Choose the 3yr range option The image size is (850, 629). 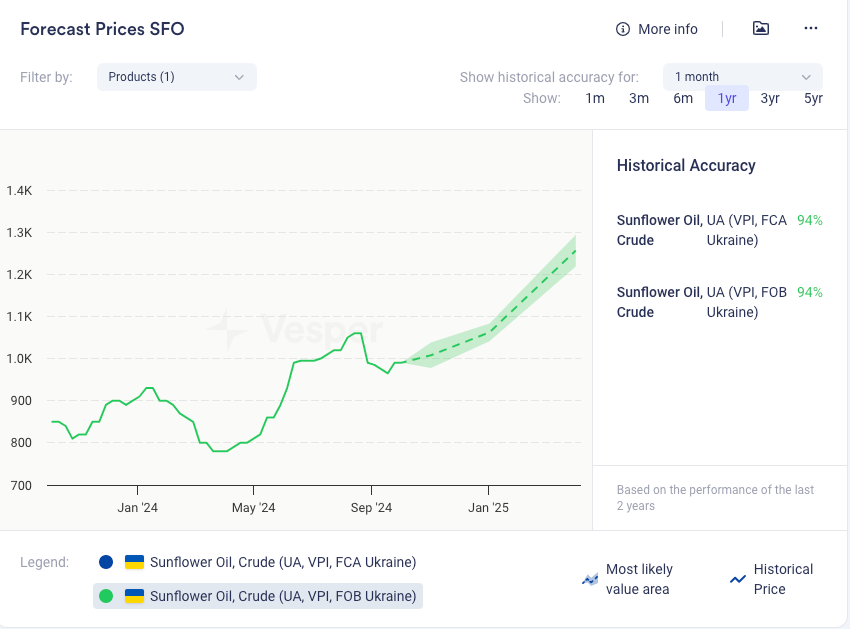[x=770, y=98]
